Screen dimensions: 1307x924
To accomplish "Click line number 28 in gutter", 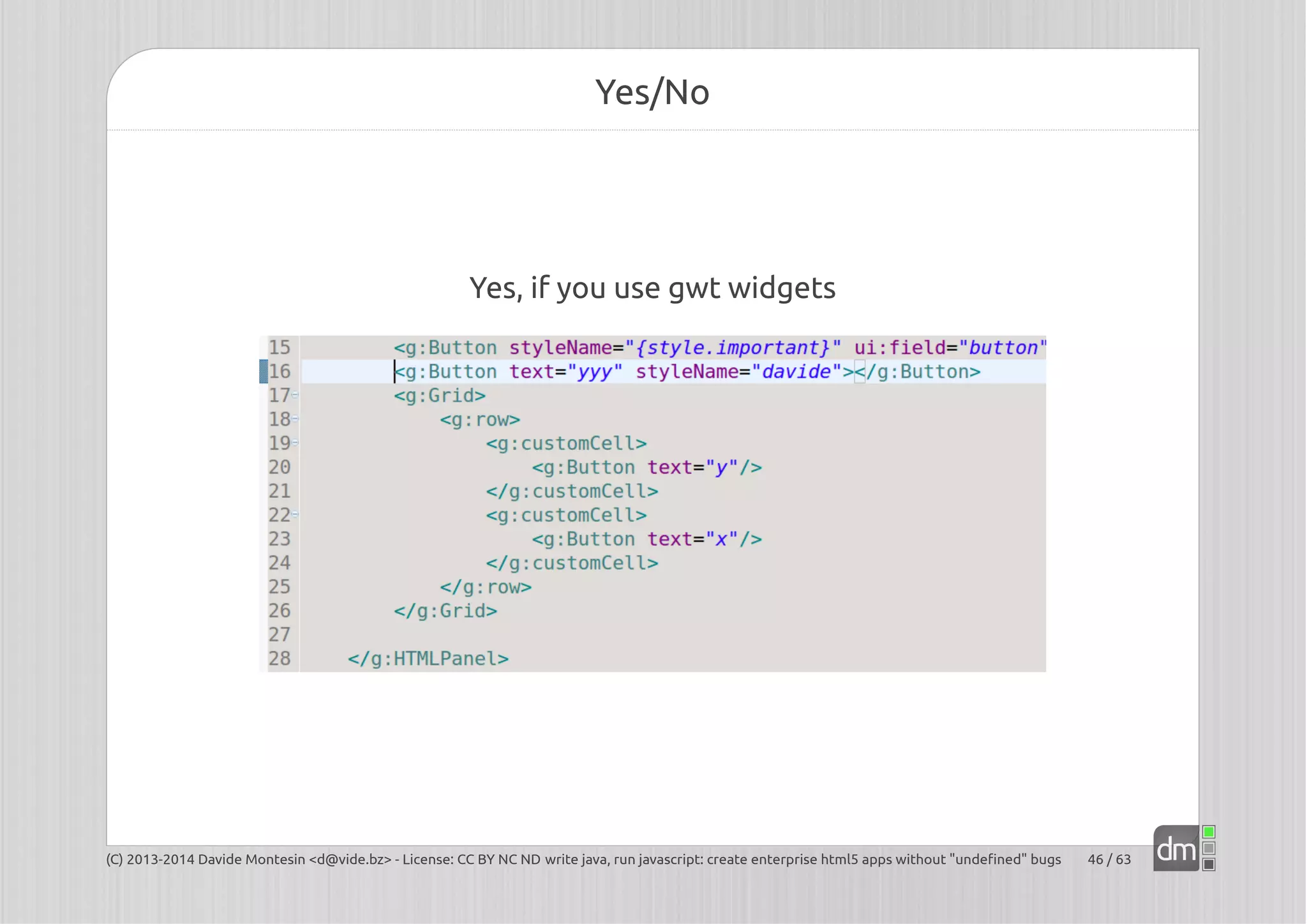I will tap(280, 659).
